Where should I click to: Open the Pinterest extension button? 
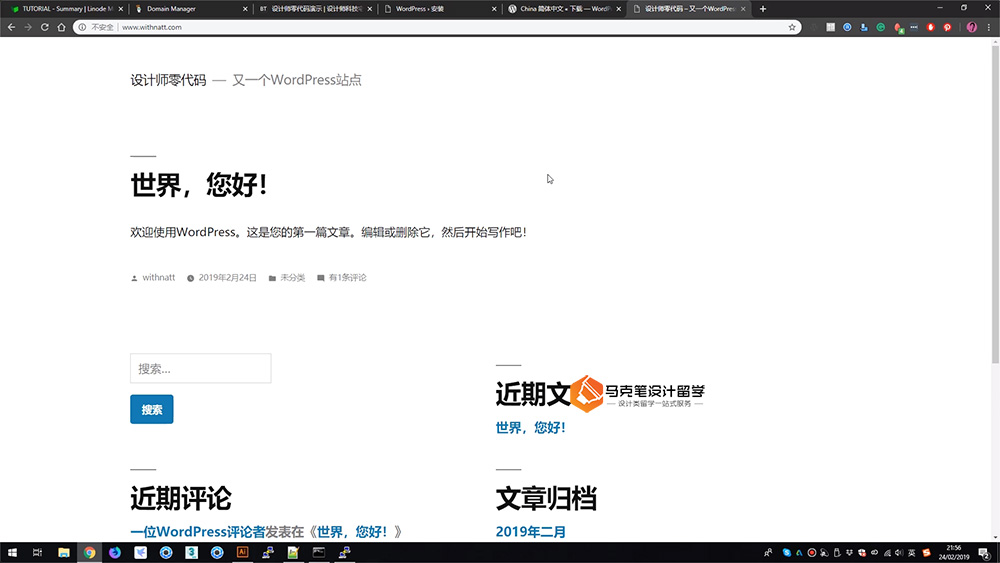coord(948,27)
